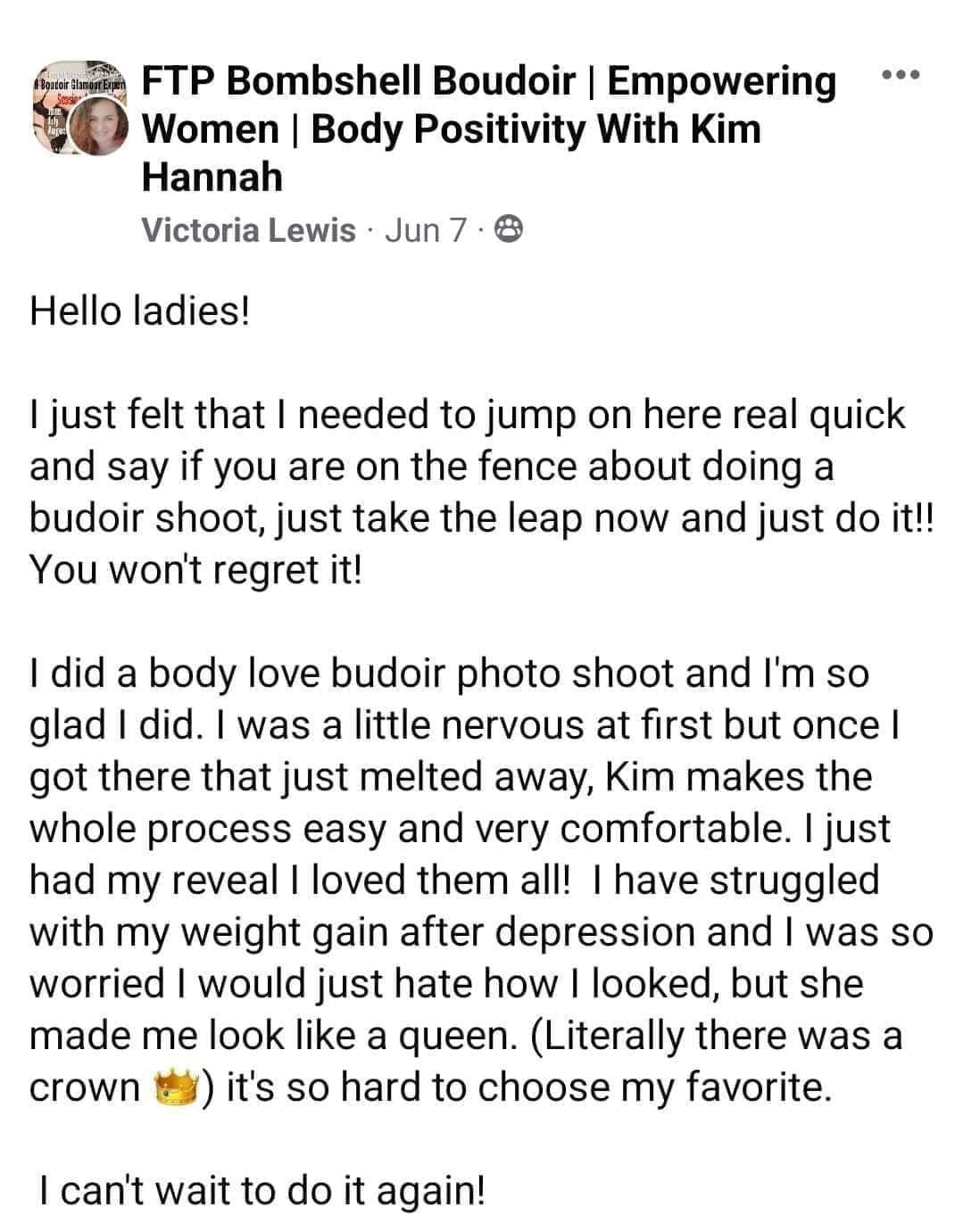Open Victoria Lewis's profile name link
This screenshot has height=1232, width=963.
pyautogui.click(x=248, y=230)
